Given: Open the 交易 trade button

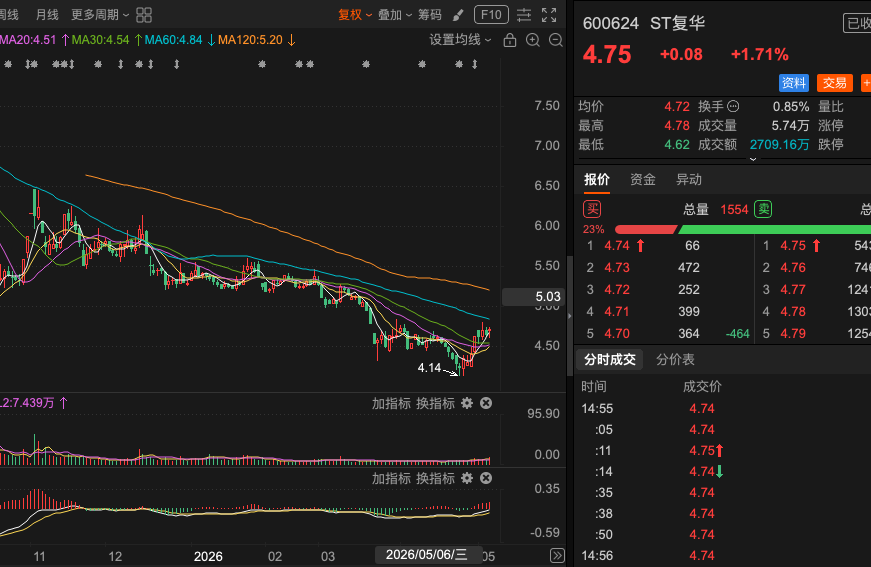Looking at the screenshot, I should pos(834,83).
